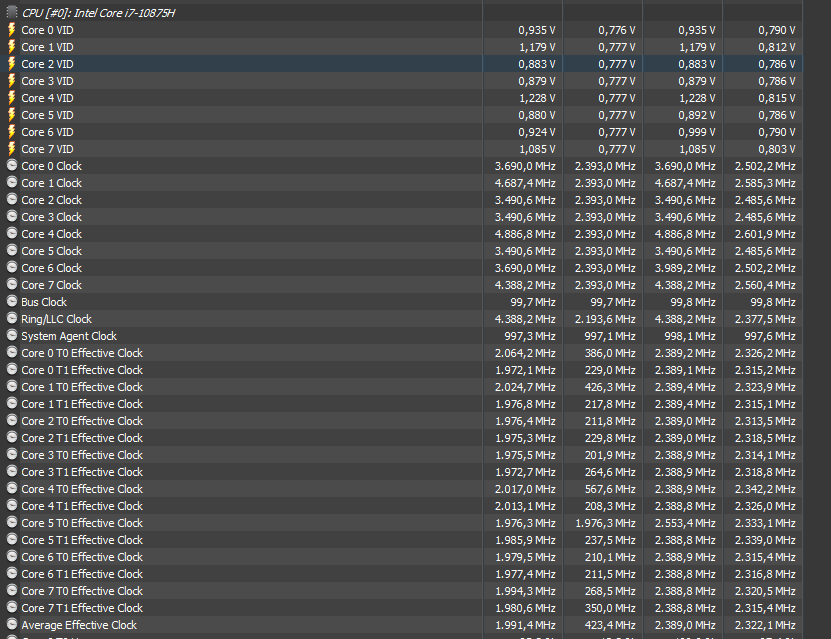831x639 pixels.
Task: Click the voltage icon for Core 4 VID
Action: point(12,97)
